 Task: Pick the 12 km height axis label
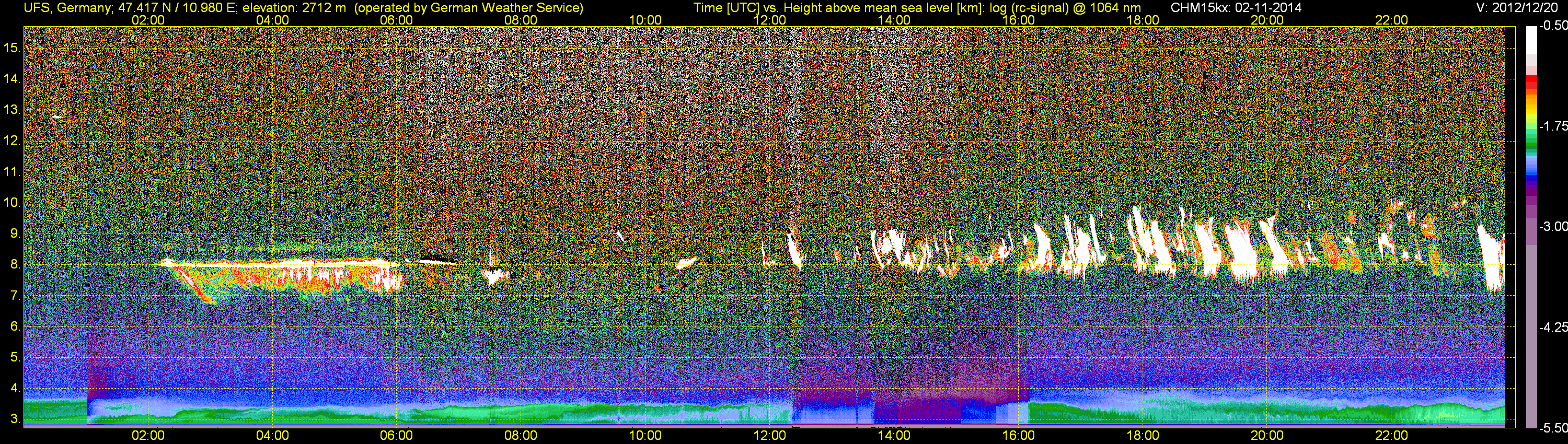click(12, 141)
